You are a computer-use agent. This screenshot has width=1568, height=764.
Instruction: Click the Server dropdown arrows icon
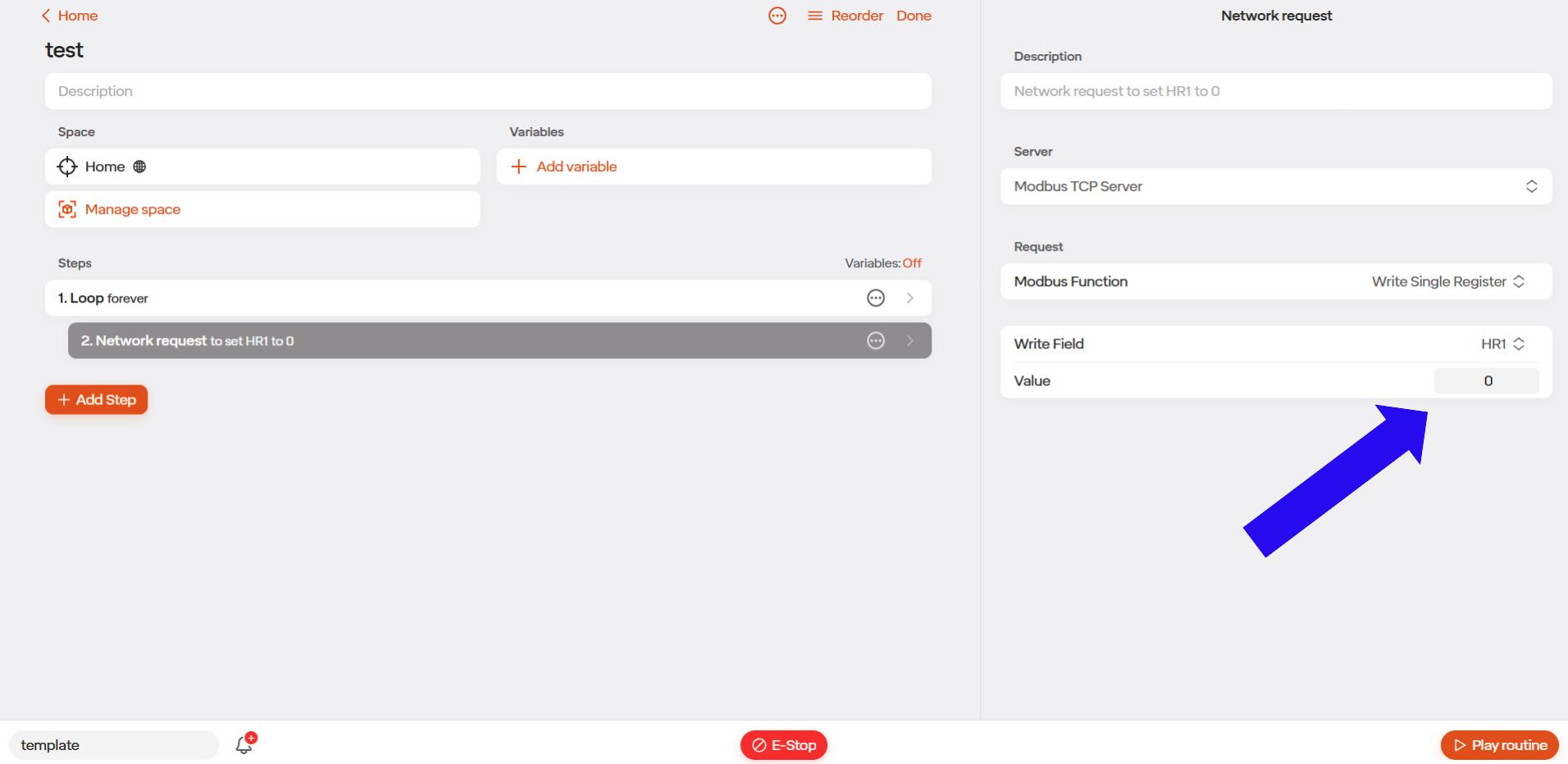click(1531, 186)
